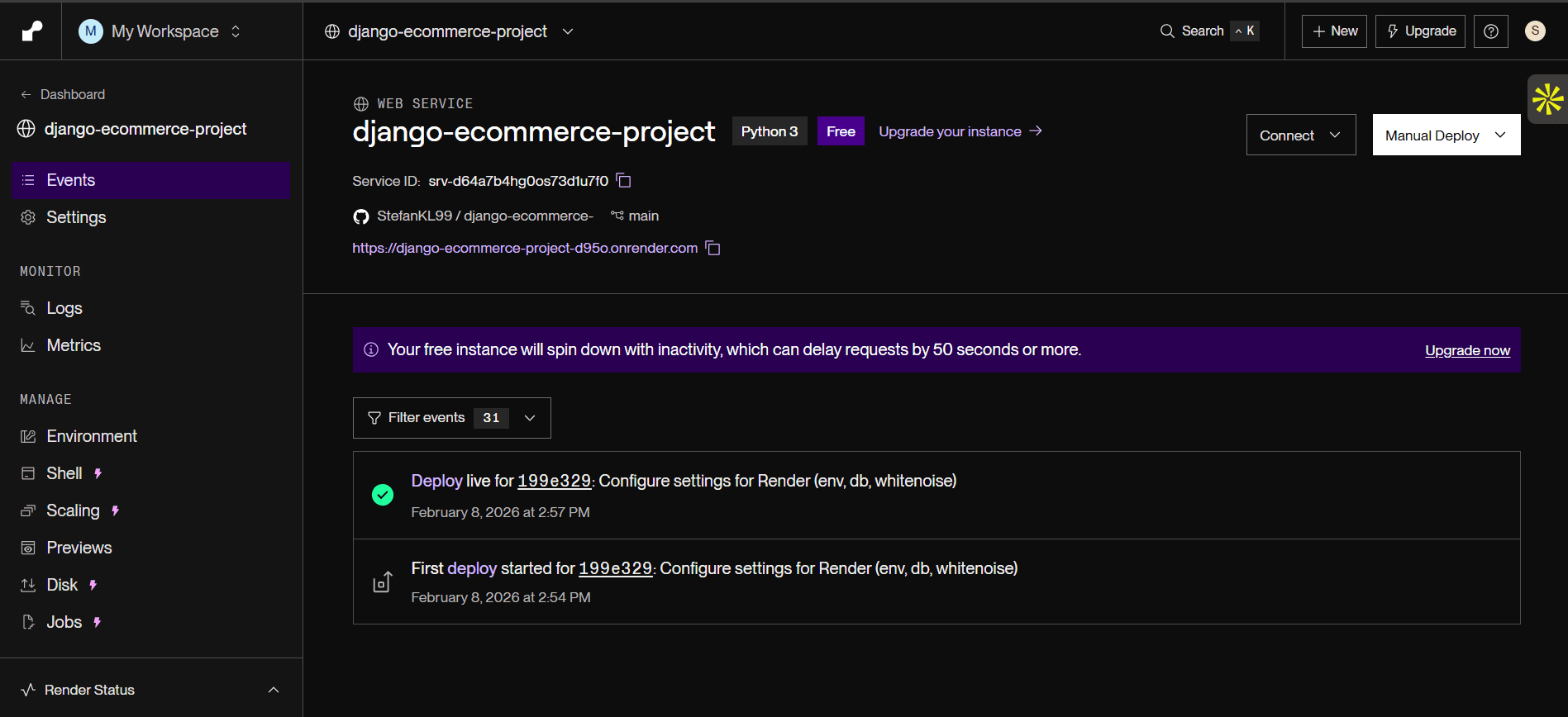Open the Filter events dropdown
The image size is (1568, 717).
(452, 418)
